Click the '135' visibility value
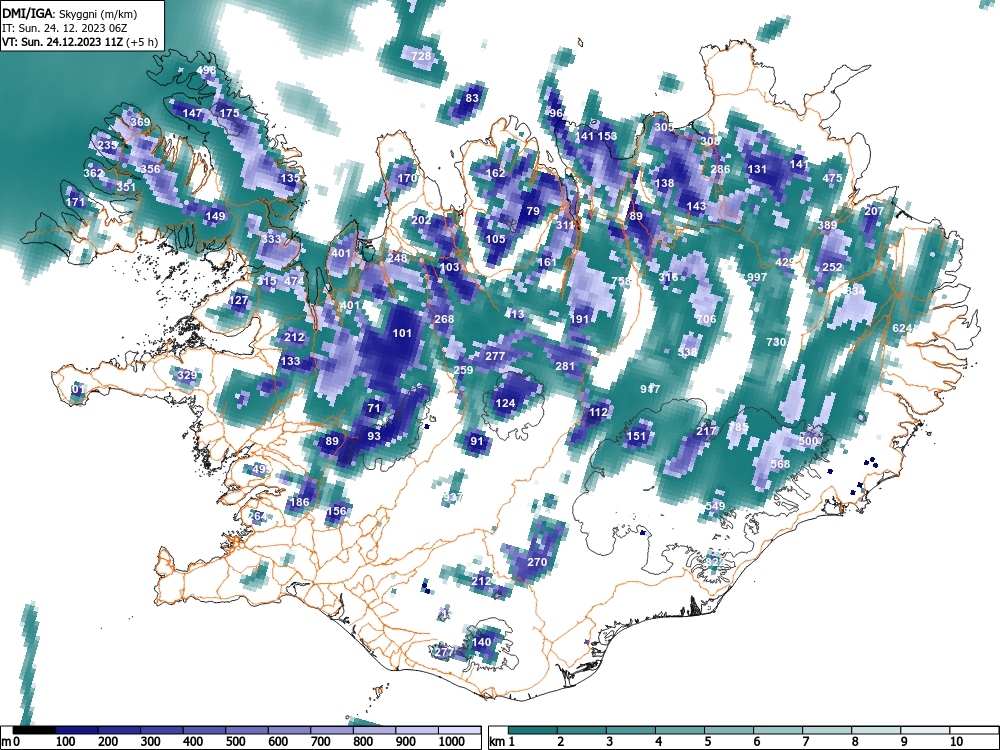 click(x=290, y=178)
